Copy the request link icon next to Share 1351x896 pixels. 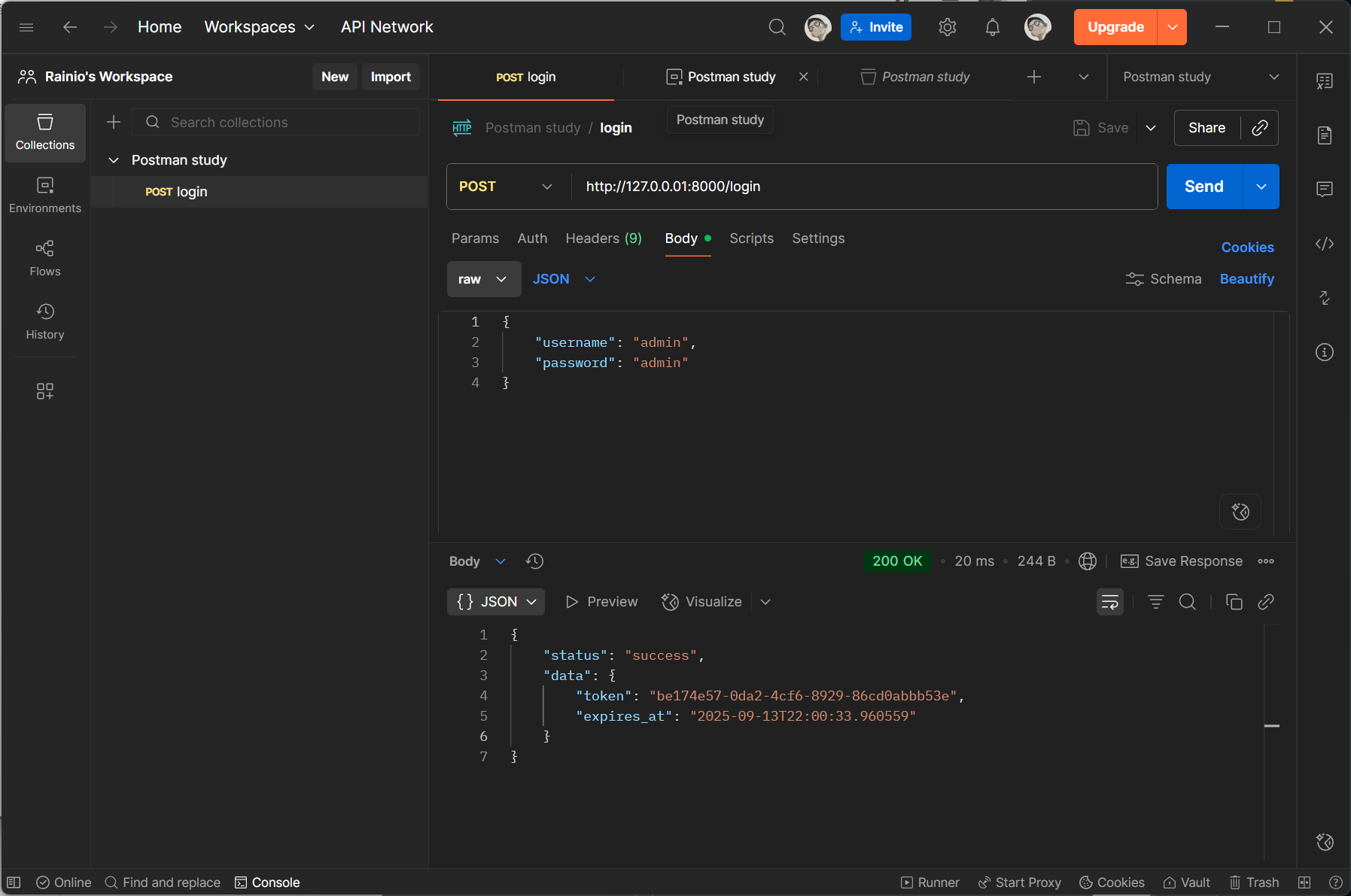pyautogui.click(x=1260, y=128)
